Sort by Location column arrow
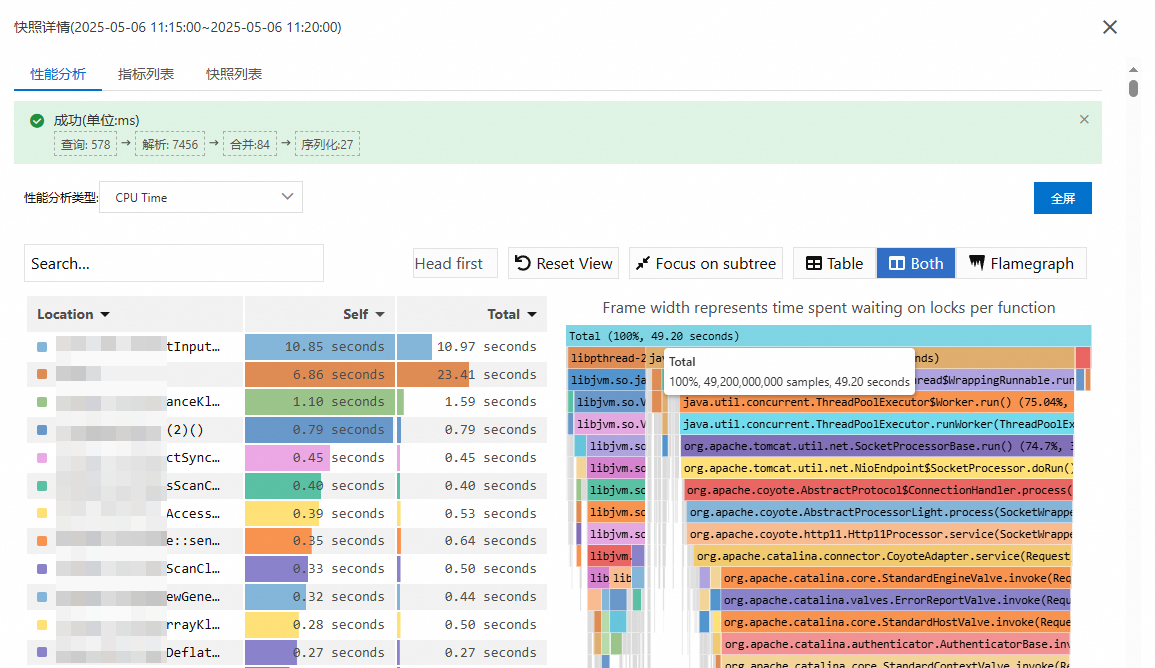The image size is (1155, 668). [105, 314]
